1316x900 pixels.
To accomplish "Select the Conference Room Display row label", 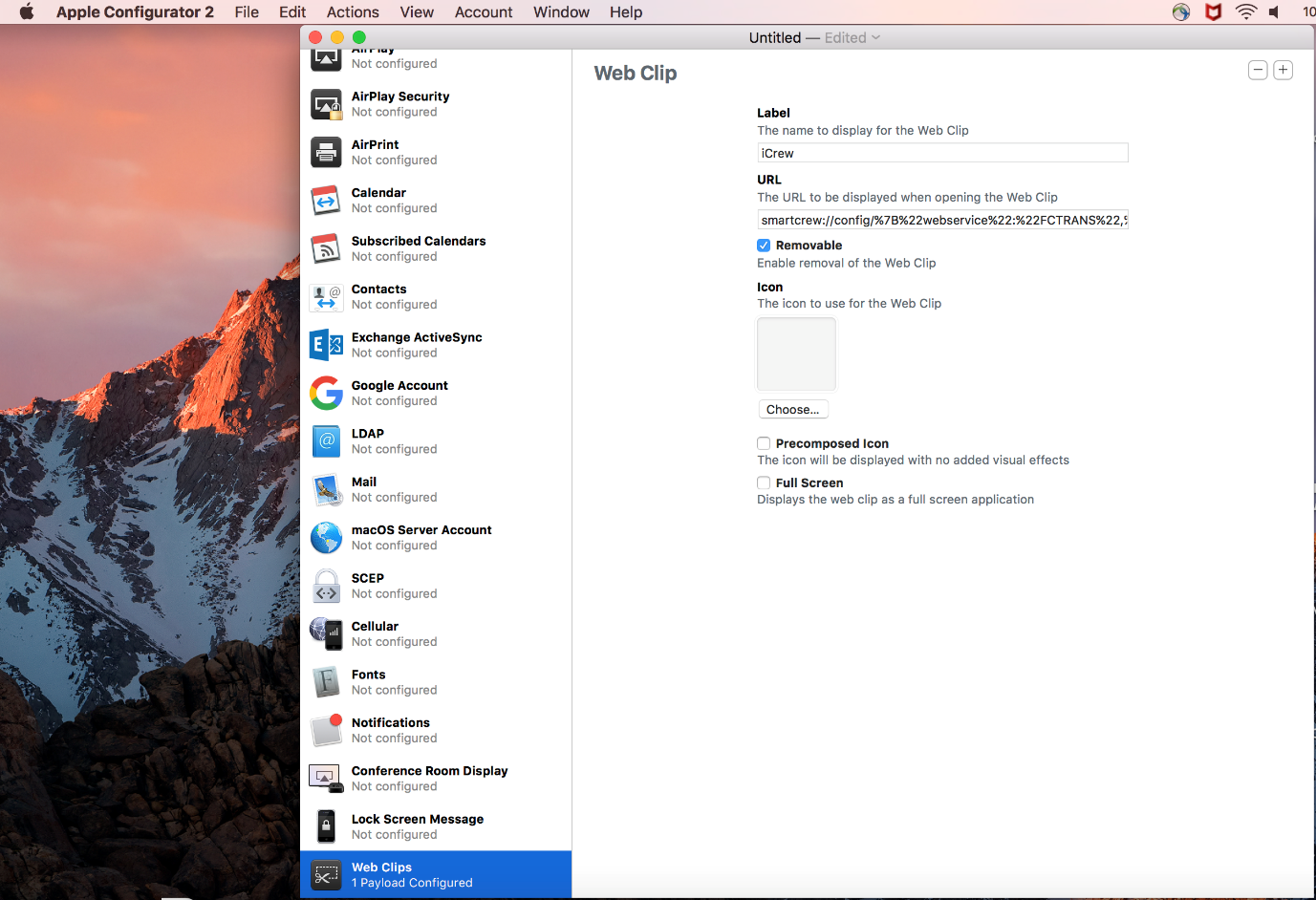I will coord(429,771).
